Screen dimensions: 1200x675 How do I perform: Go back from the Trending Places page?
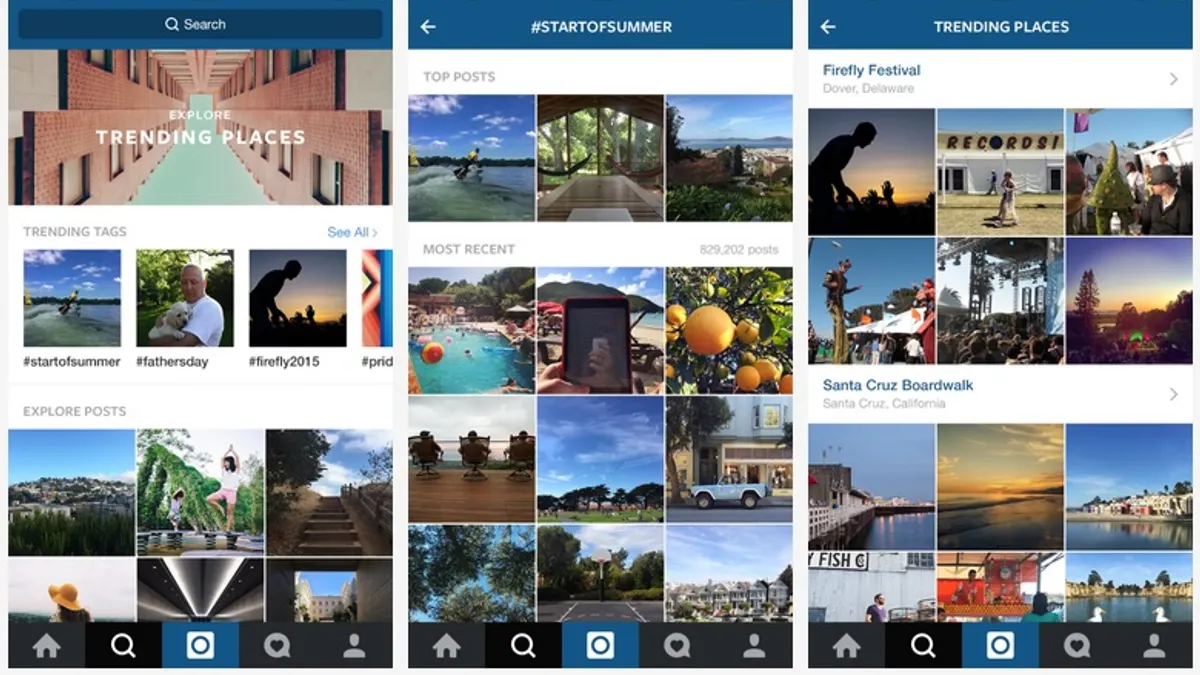(x=828, y=27)
